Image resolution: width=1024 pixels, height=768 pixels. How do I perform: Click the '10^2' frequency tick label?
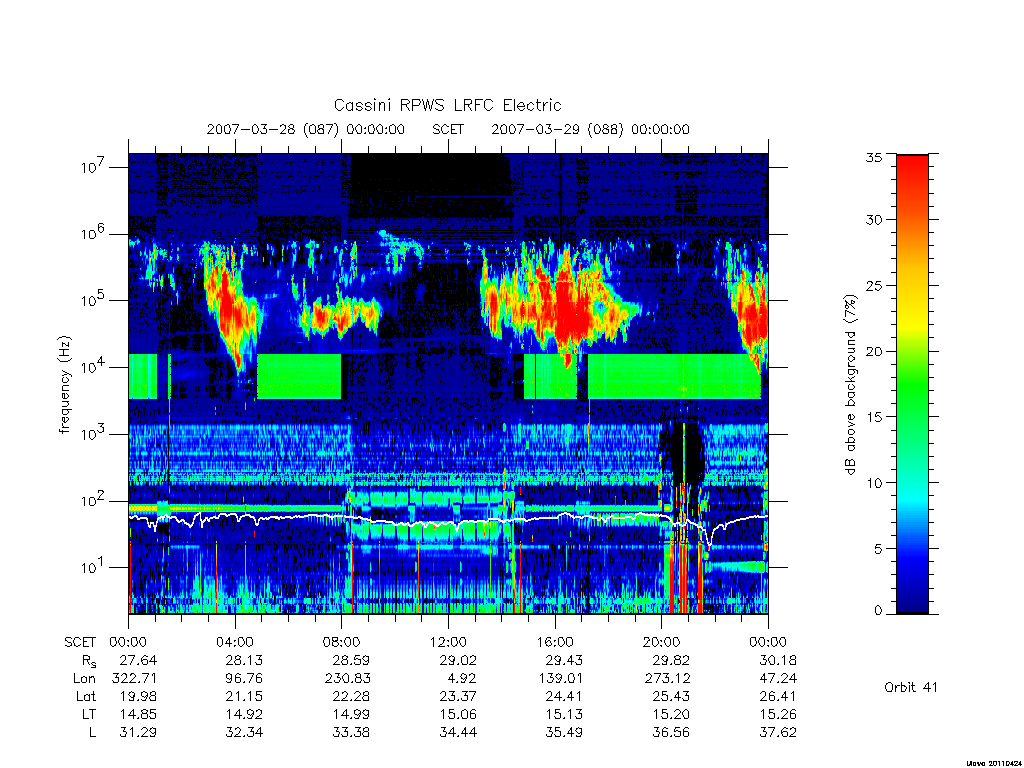pos(94,502)
